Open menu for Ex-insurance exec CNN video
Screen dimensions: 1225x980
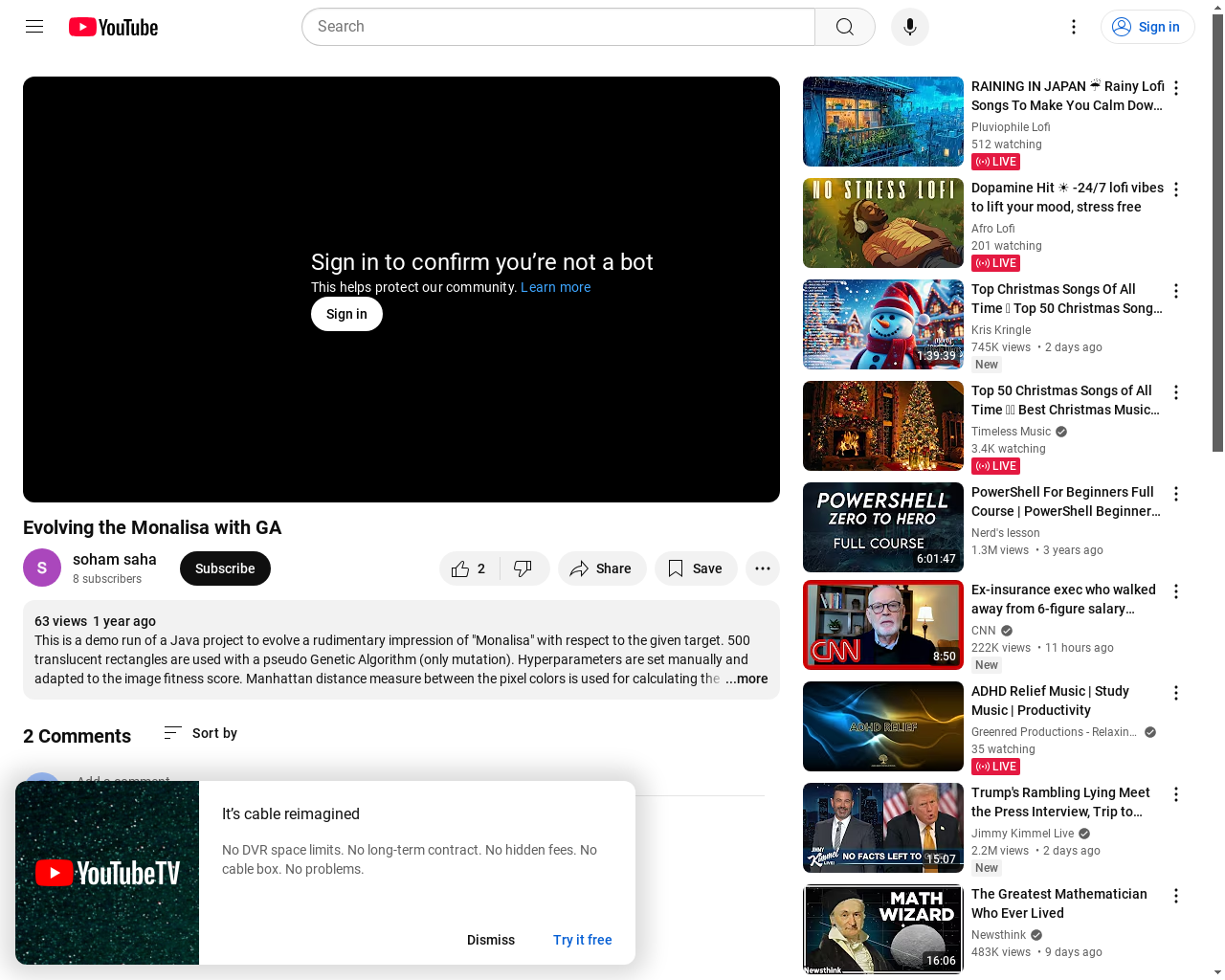click(x=1176, y=591)
